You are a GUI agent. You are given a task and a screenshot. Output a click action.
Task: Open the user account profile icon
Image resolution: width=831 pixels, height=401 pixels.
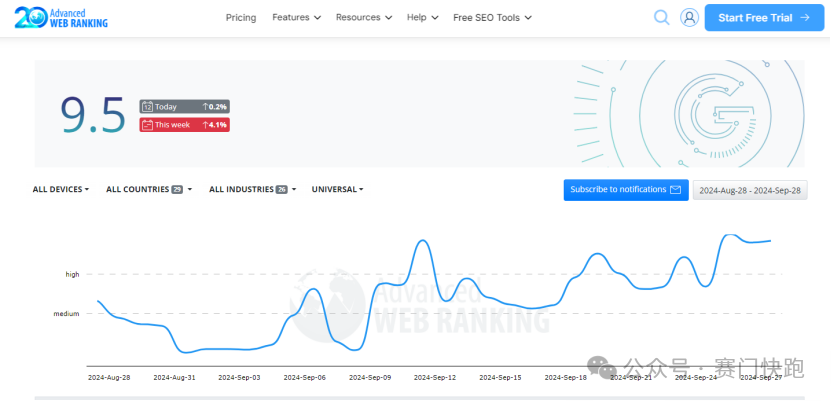689,17
